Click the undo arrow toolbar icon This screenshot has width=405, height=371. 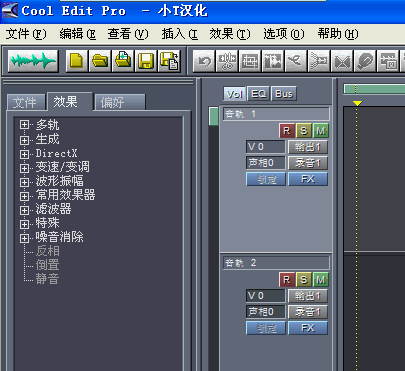click(x=204, y=61)
